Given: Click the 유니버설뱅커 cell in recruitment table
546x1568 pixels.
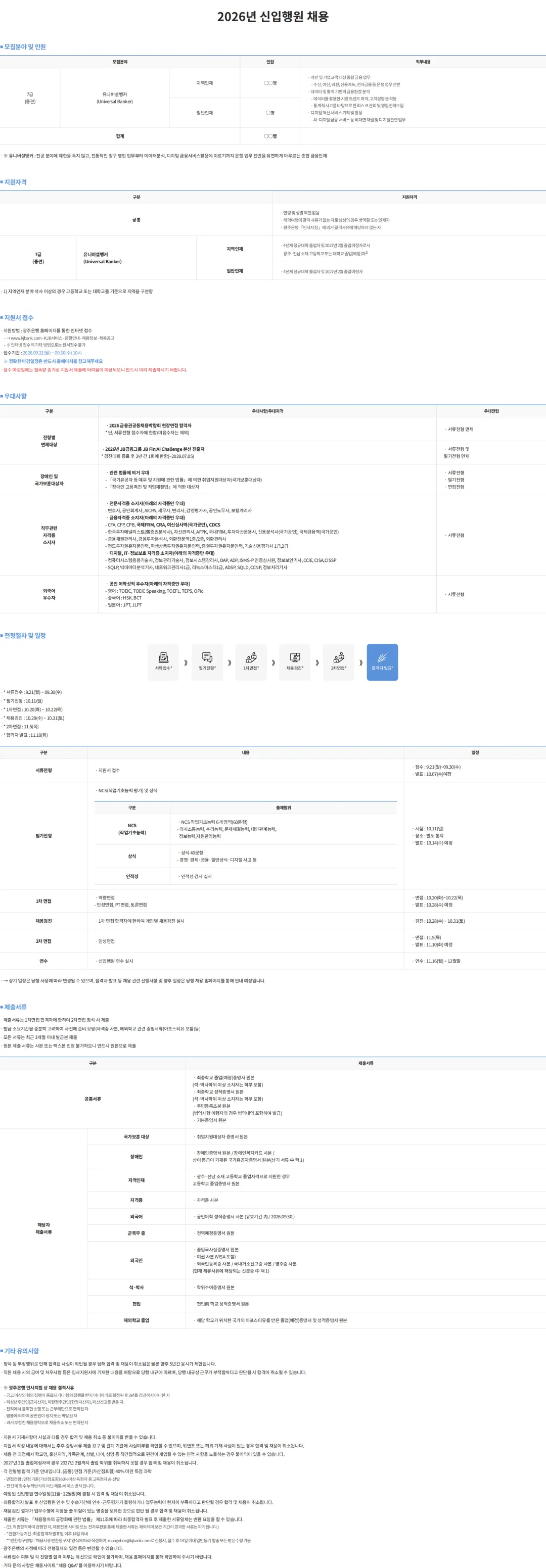Looking at the screenshot, I should pos(114,98).
